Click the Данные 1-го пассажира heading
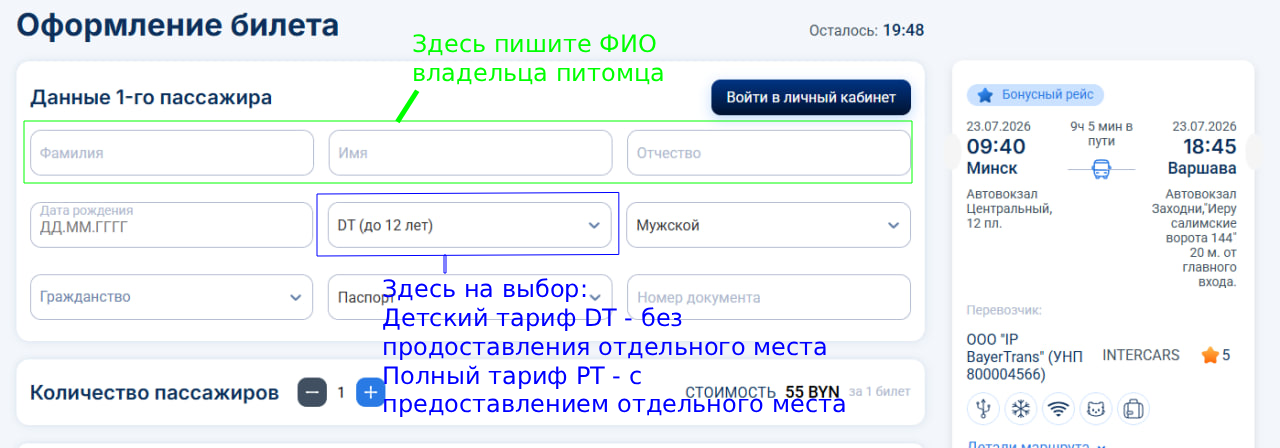Image resolution: width=1280 pixels, height=448 pixels. [151, 97]
